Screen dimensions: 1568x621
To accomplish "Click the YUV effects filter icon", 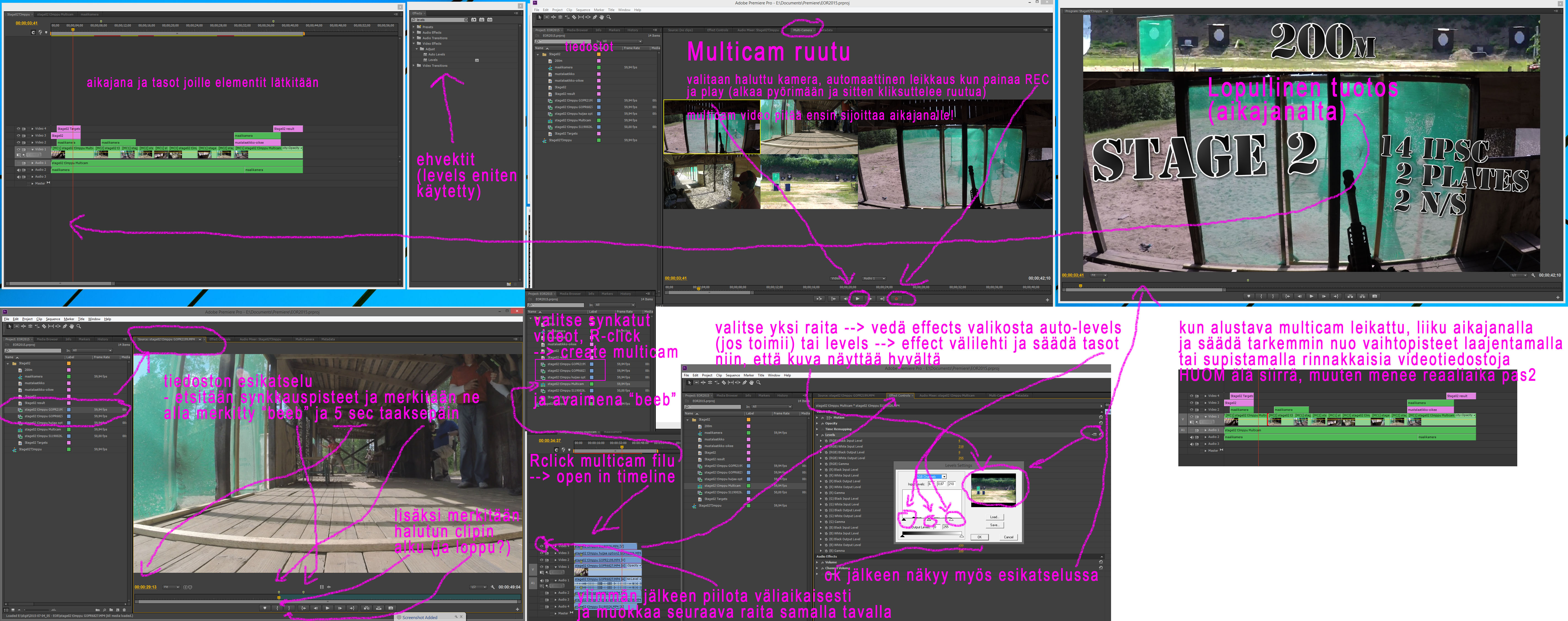I will [x=490, y=20].
